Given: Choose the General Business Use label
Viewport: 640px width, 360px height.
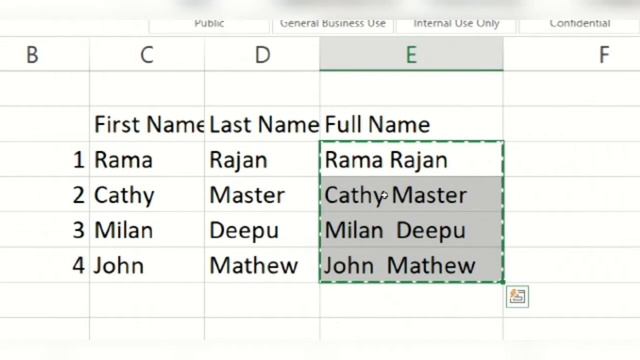Looking at the screenshot, I should point(333,24).
